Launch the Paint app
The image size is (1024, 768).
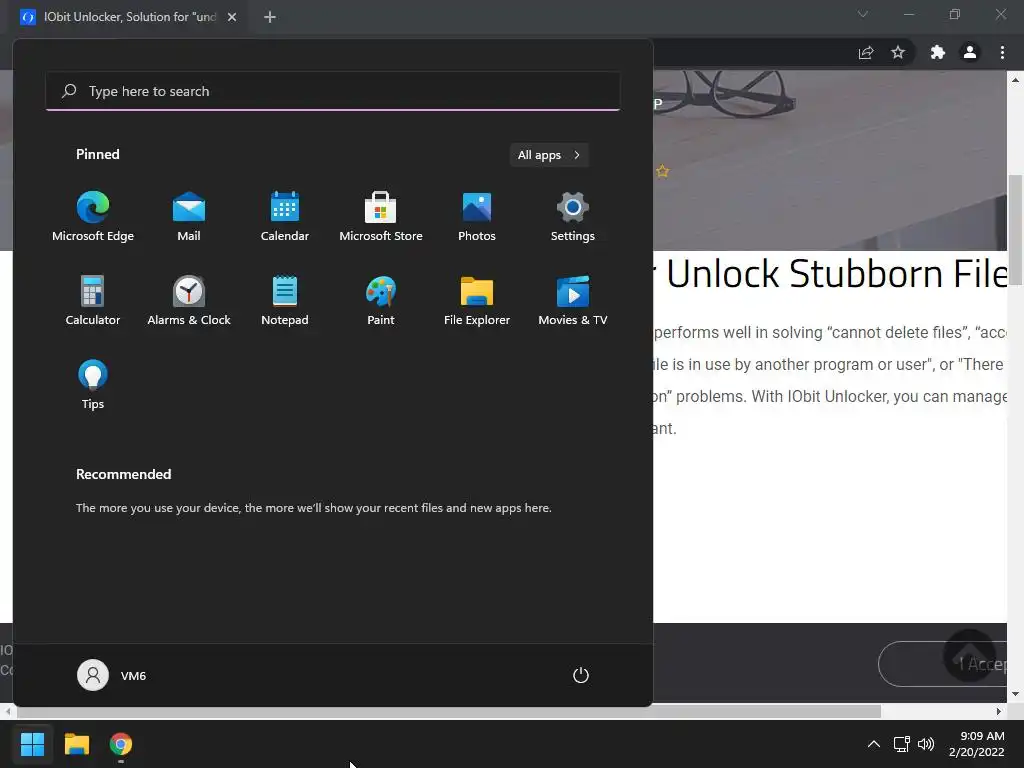(381, 300)
